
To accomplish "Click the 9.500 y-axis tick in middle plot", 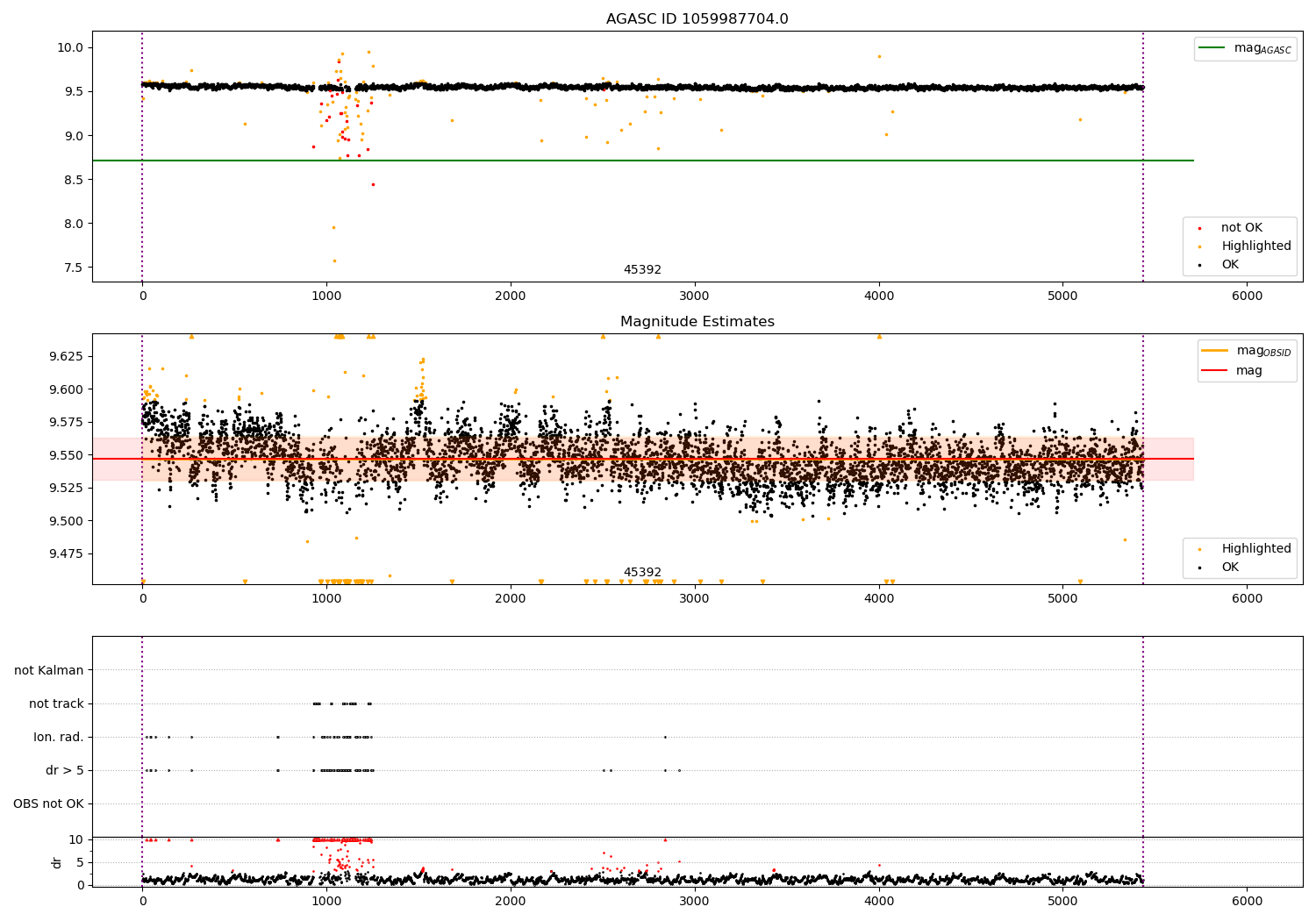I will point(66,521).
